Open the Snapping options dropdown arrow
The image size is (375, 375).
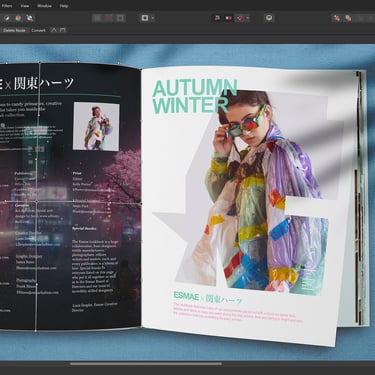click(247, 18)
